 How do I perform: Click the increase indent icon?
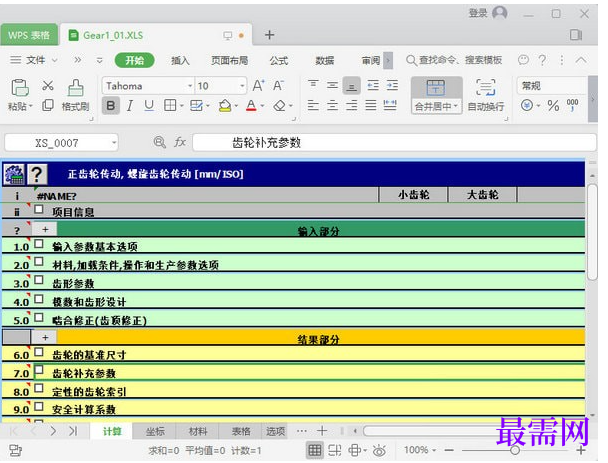click(392, 85)
